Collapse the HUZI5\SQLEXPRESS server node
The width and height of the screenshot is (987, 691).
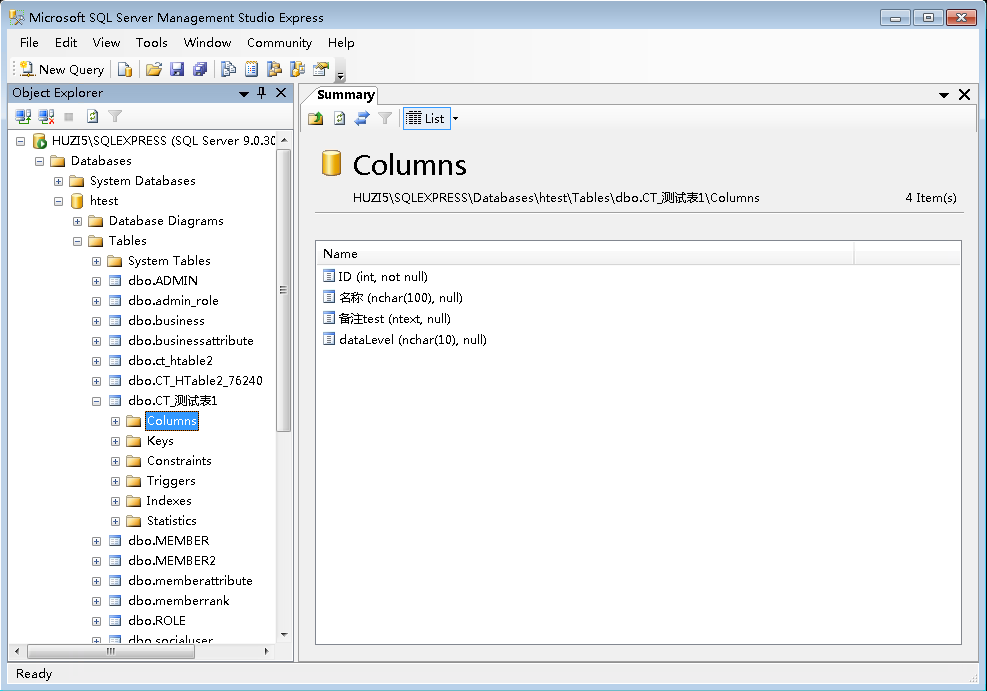20,141
